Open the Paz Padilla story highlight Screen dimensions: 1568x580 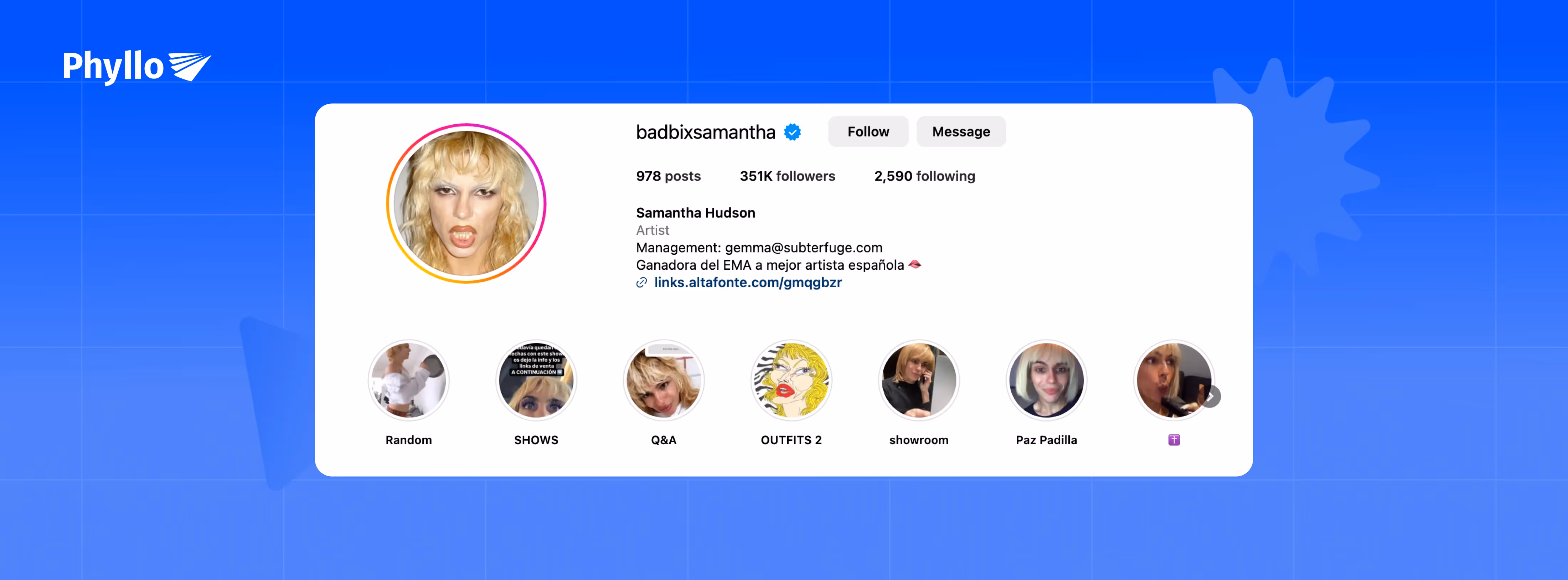(x=1046, y=380)
